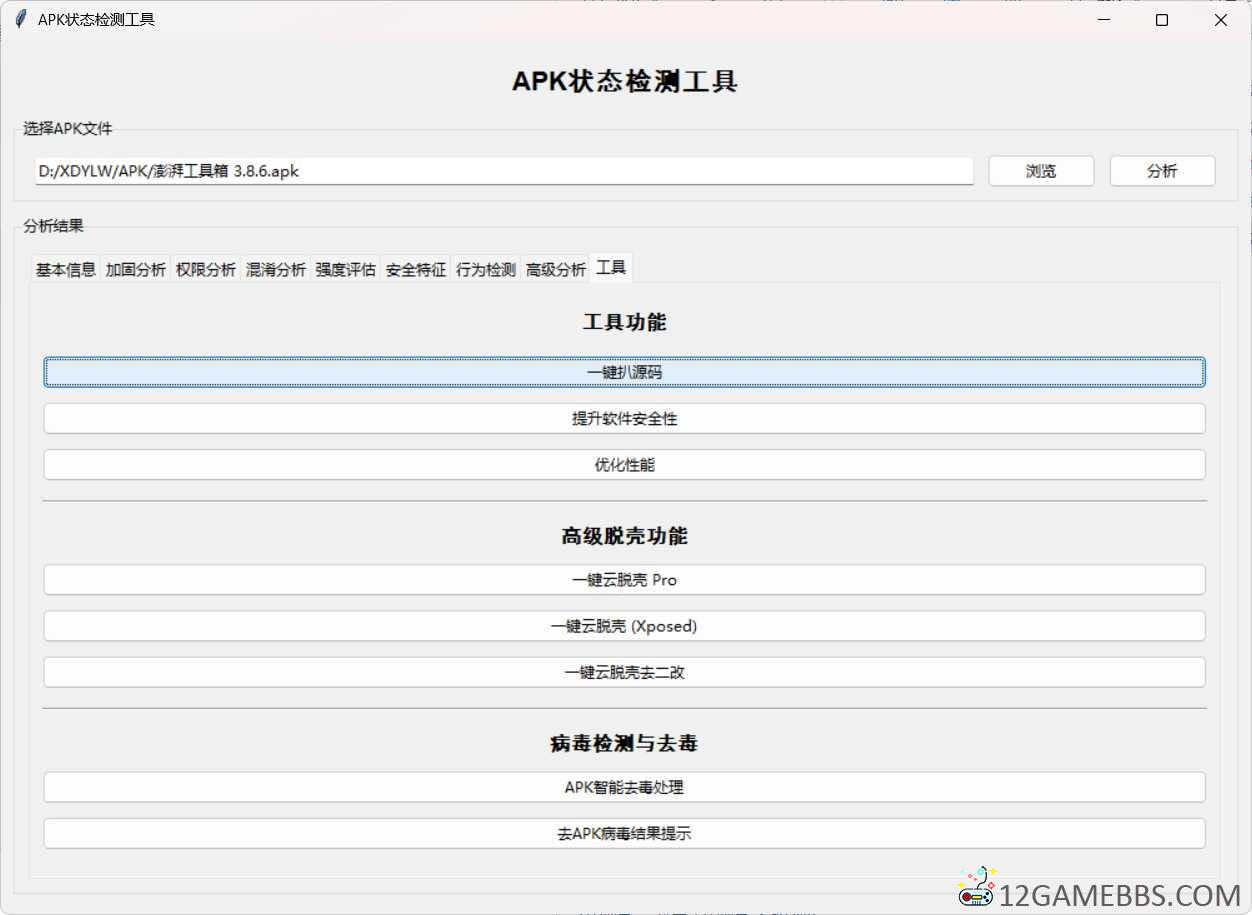Image resolution: width=1252 pixels, height=915 pixels.
Task: Click the 病毒检测与去毒 heading
Action: pyautogui.click(x=624, y=743)
